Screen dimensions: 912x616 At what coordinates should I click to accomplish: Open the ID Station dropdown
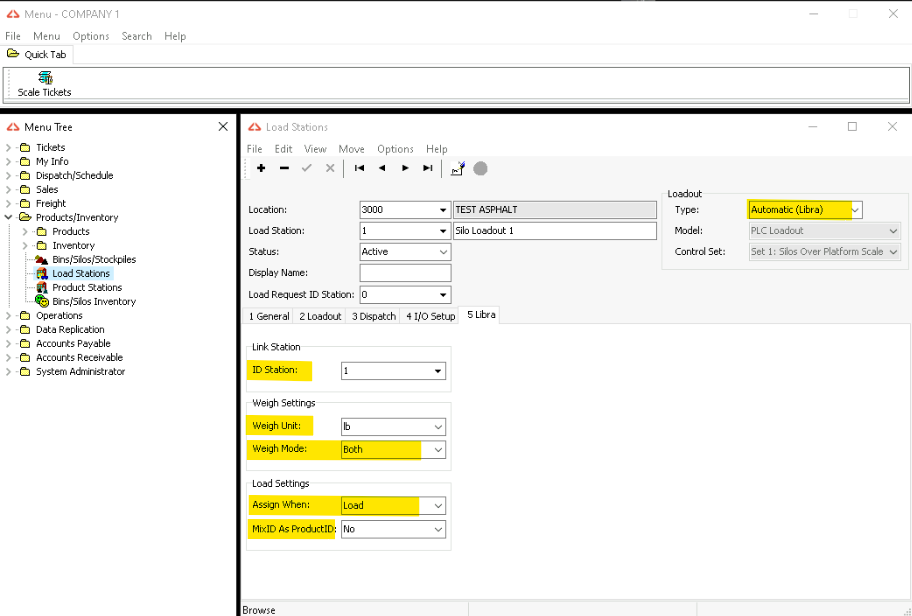pos(438,371)
